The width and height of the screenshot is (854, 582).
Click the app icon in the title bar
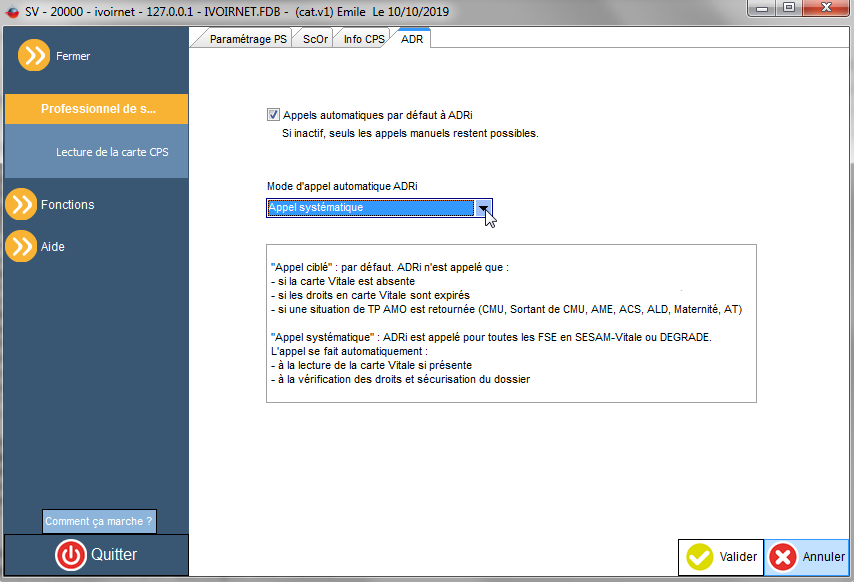(x=12, y=11)
